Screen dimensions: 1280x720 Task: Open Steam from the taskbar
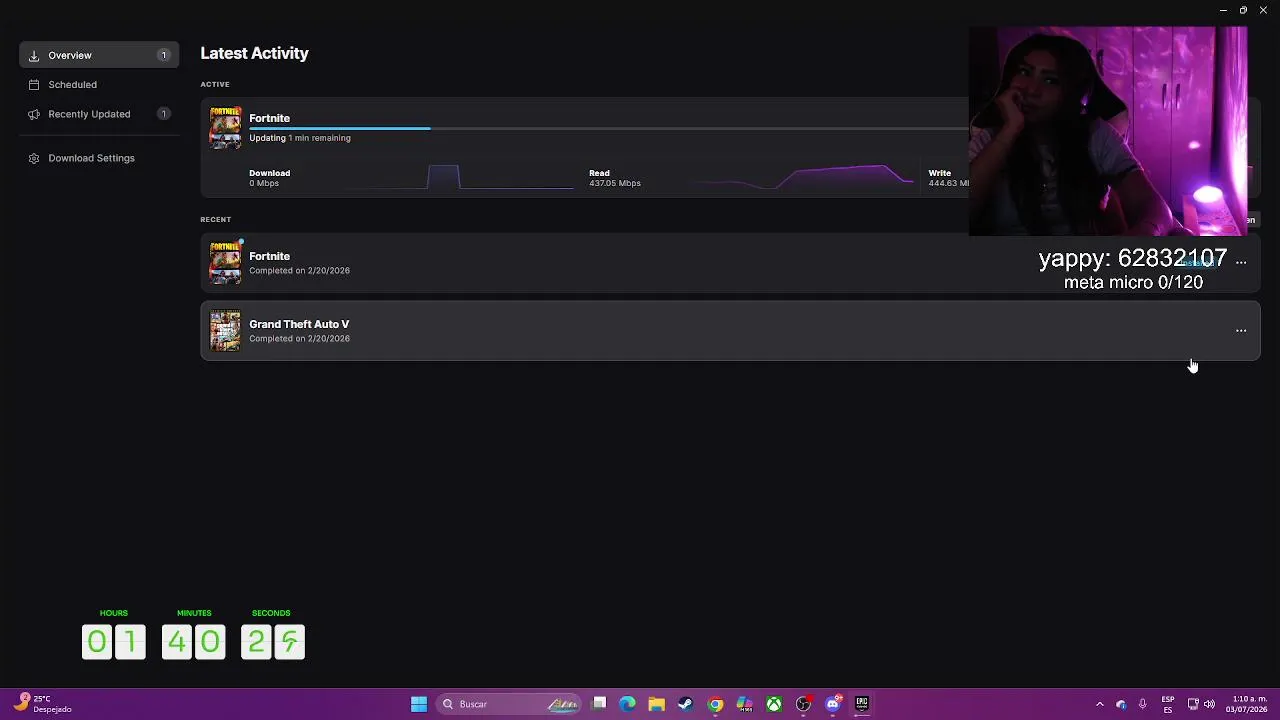click(x=685, y=704)
